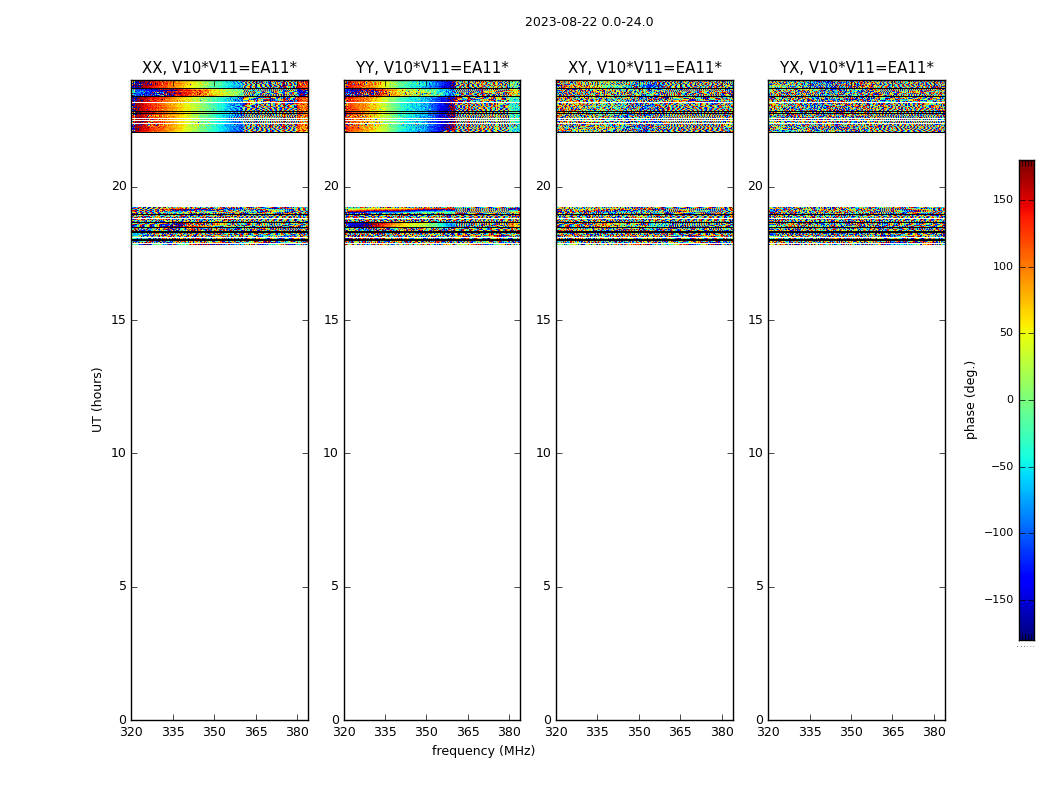Click the 2023-08-22 0.0-24.0 figure title
This screenshot has height=800, width=1050.
[x=589, y=22]
